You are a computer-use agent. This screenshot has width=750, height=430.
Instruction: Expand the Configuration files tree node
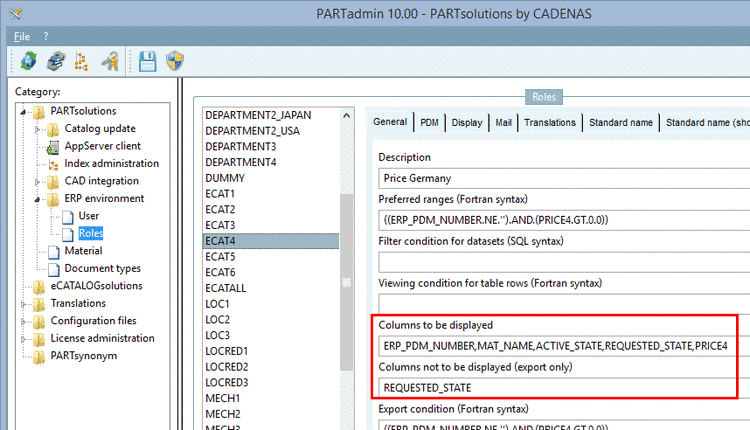coord(23,321)
